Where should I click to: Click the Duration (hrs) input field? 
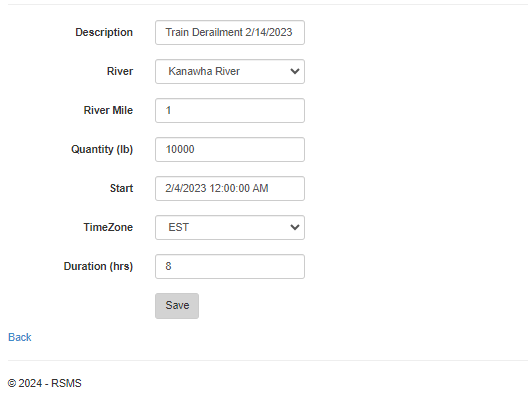(230, 266)
